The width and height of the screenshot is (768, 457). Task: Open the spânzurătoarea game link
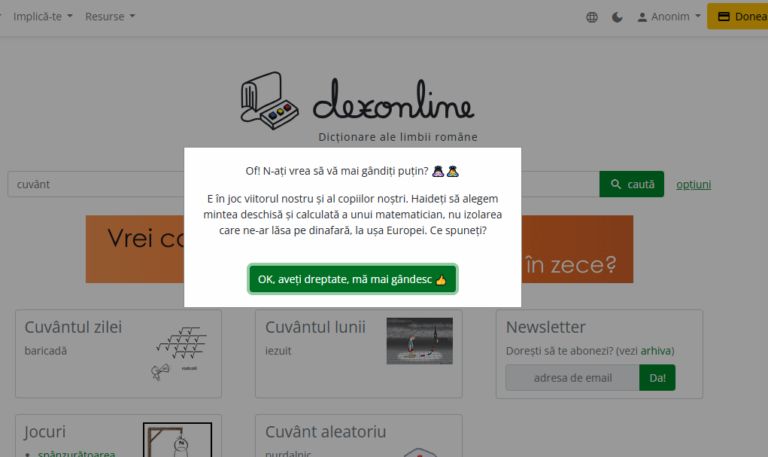76,453
